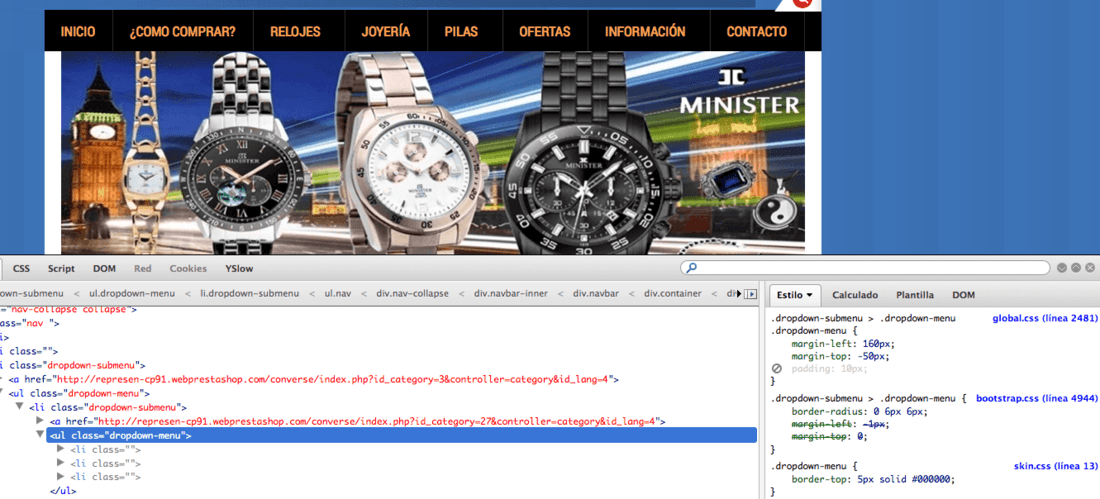Click the Minister watches banner image

[433, 152]
